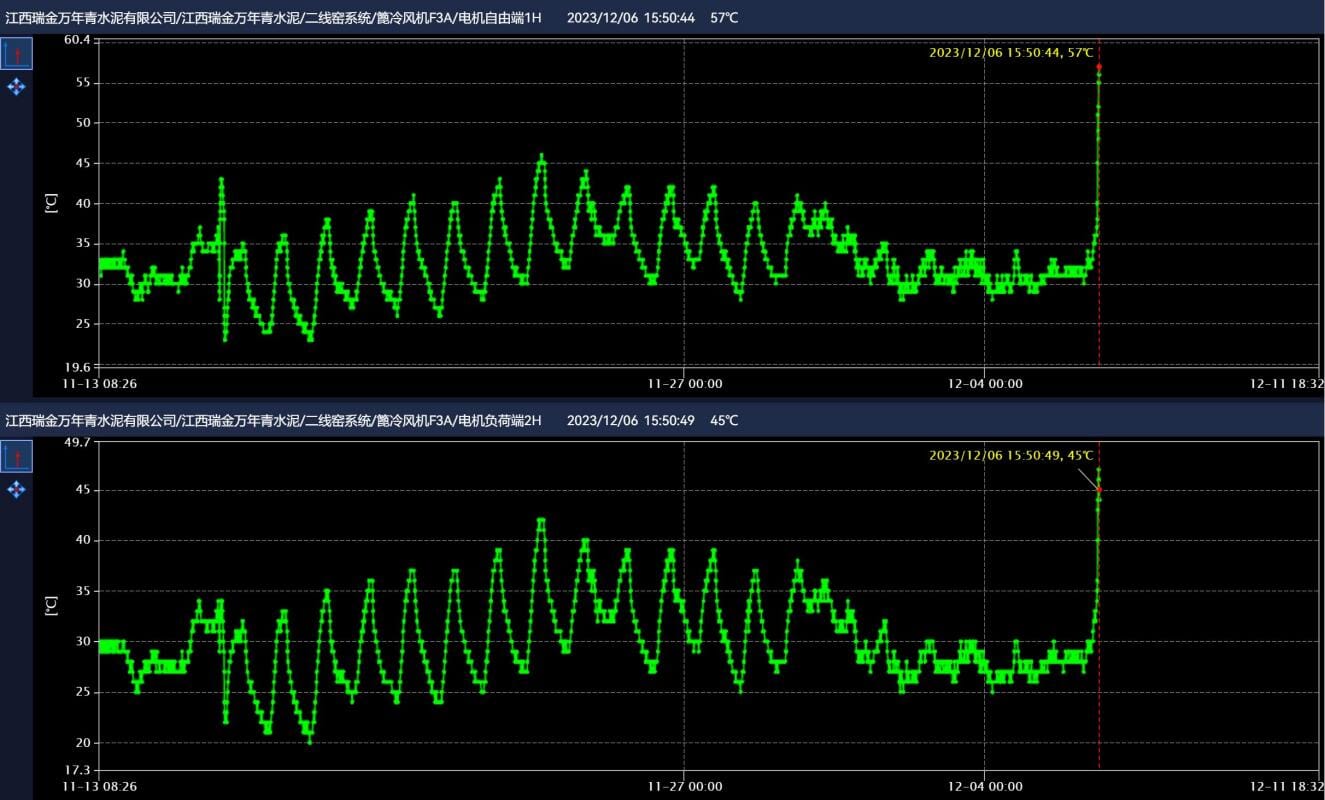The width and height of the screenshot is (1325, 800).
Task: Click the 60.4 maximum value on the top Y-axis
Action: [x=77, y=40]
